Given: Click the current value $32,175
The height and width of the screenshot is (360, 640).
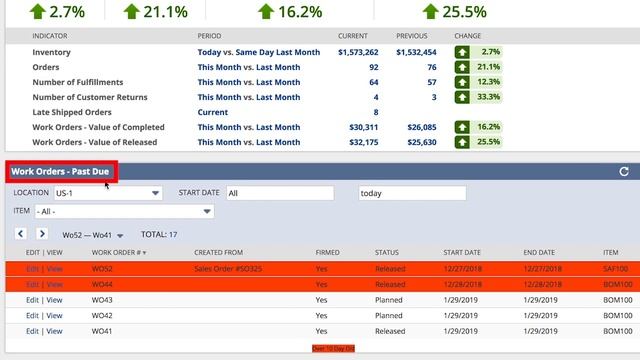Looking at the screenshot, I should click(x=364, y=142).
